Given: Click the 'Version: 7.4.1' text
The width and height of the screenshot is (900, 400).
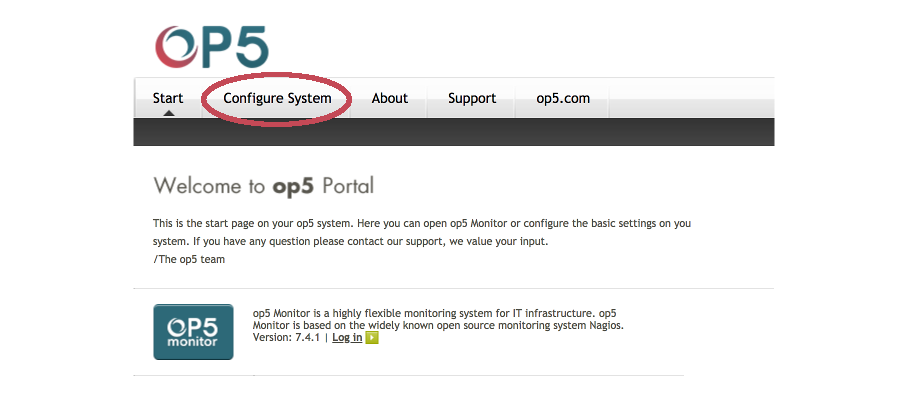Looking at the screenshot, I should pyautogui.click(x=286, y=337).
